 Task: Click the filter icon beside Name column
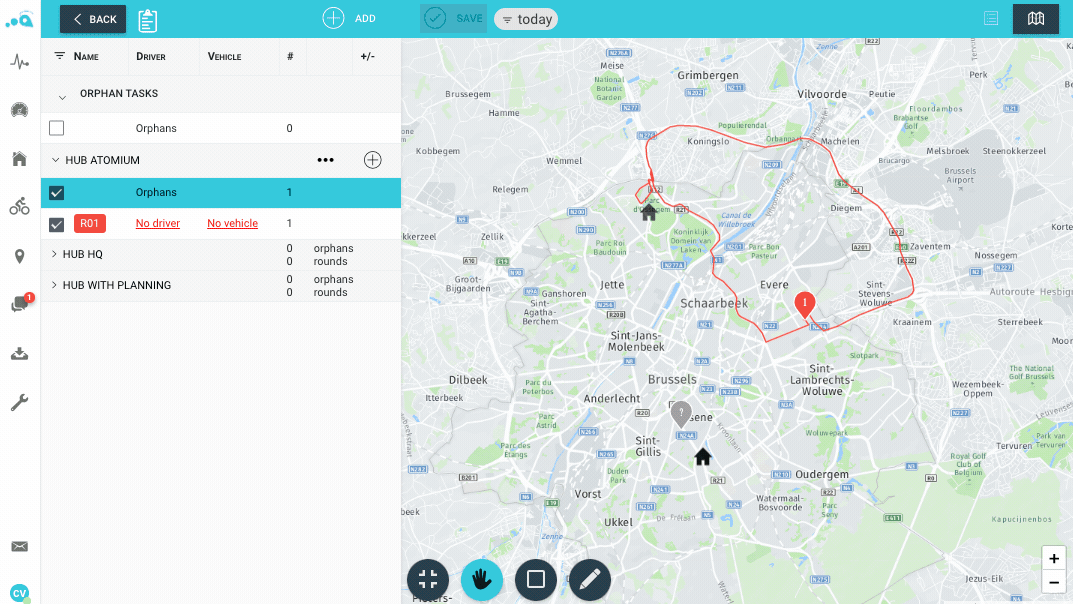click(x=60, y=55)
